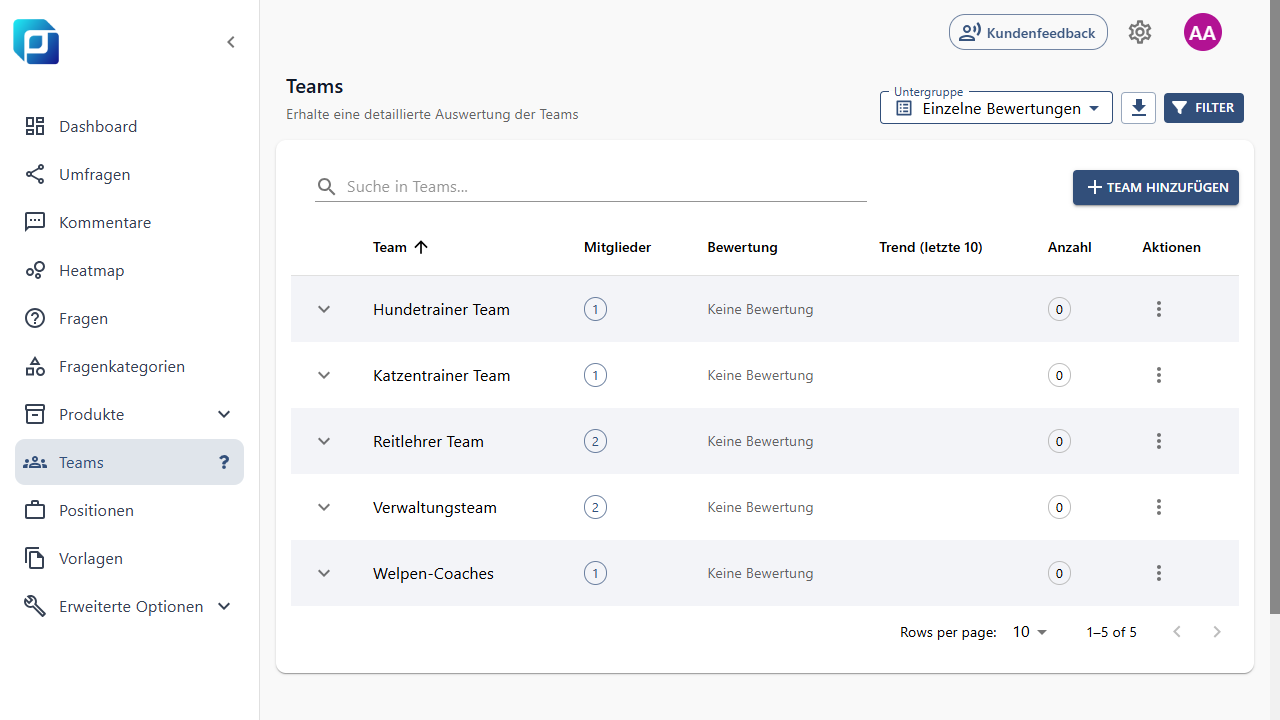Open actions menu for Reitlehrer Team
The height and width of the screenshot is (720, 1280).
[1159, 441]
